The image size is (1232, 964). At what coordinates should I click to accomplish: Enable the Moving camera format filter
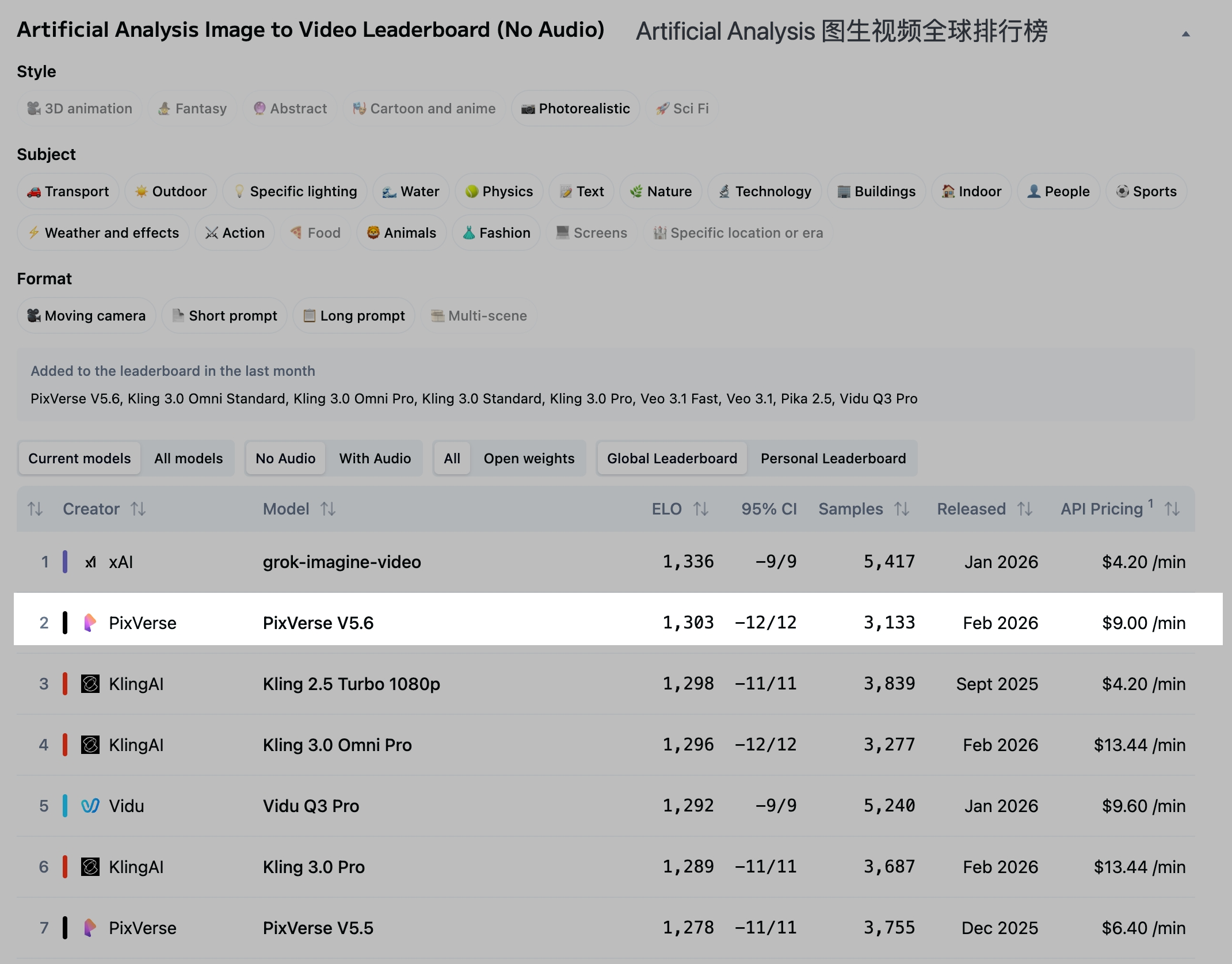coord(86,315)
